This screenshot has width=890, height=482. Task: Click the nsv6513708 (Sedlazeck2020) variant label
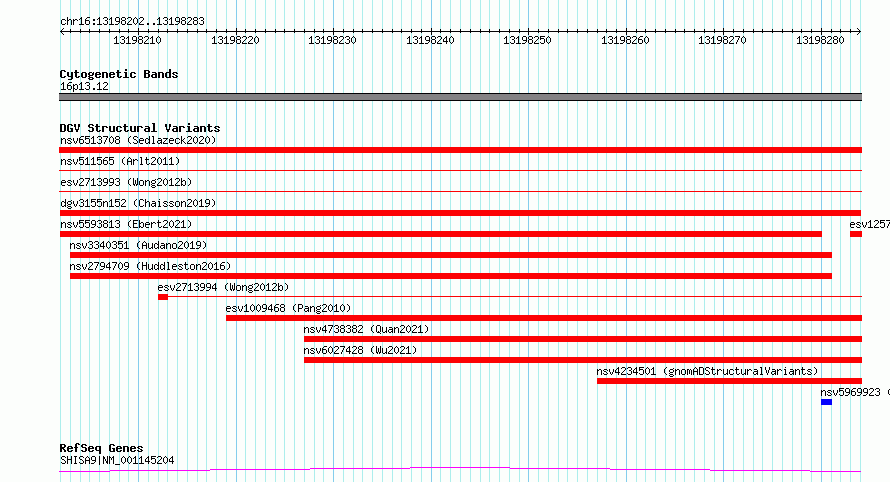click(x=138, y=140)
